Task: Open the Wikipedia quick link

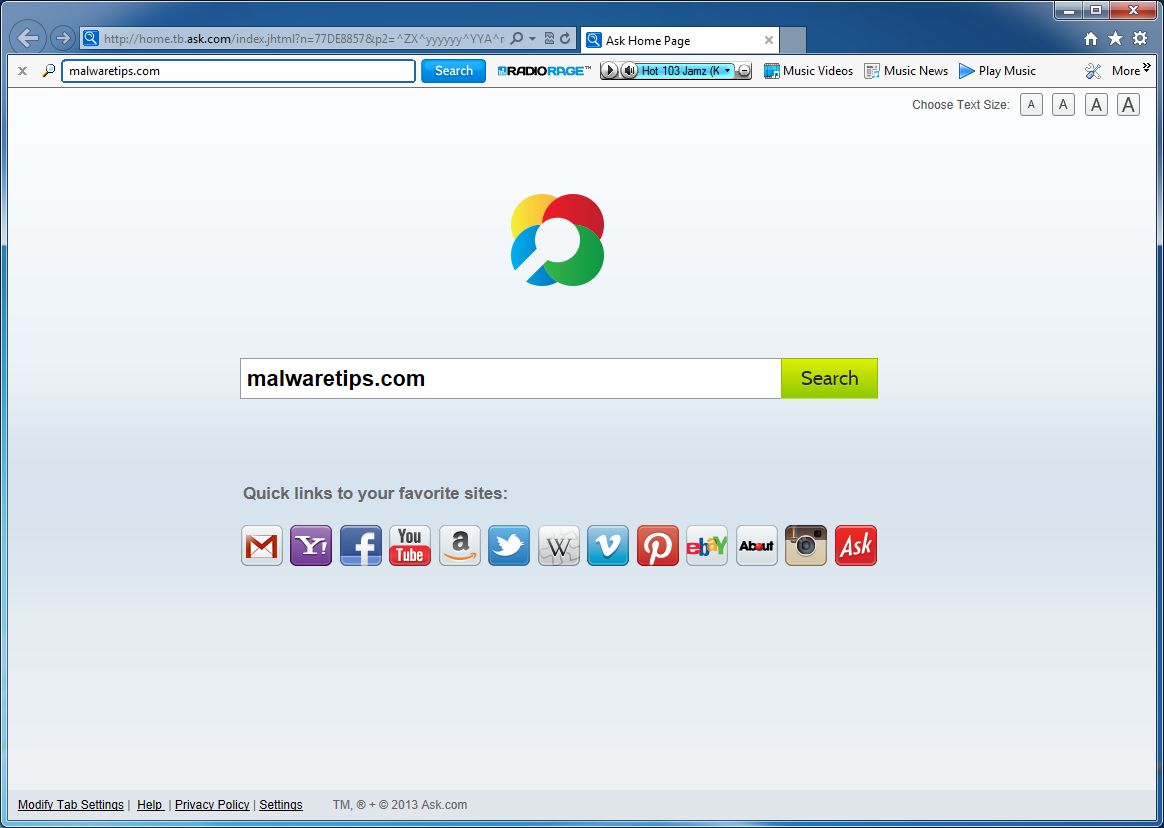Action: coord(558,546)
